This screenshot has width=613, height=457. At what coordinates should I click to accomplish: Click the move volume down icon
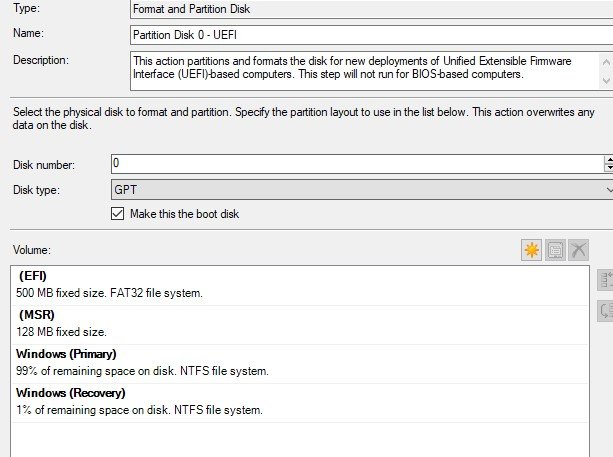point(605,311)
